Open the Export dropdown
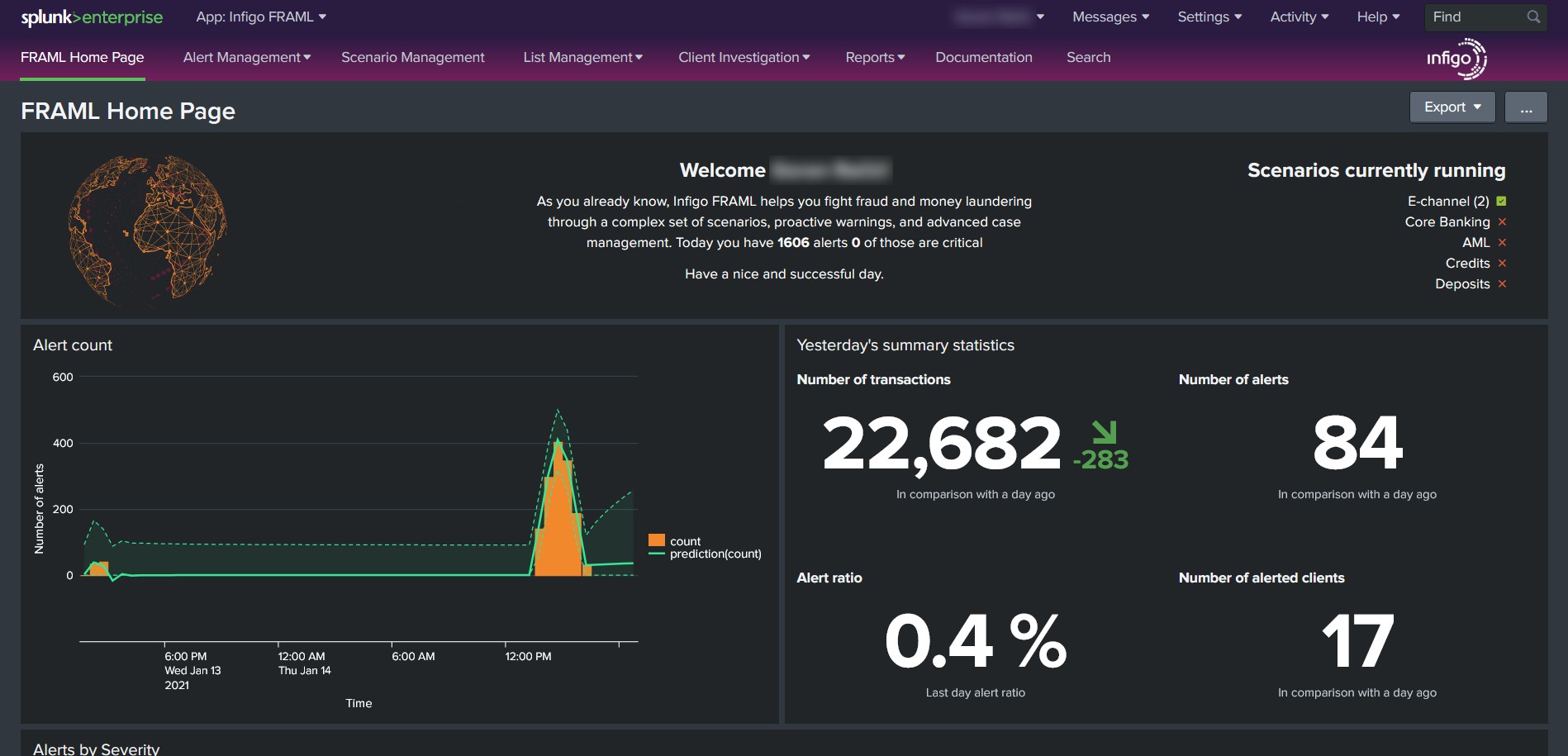 tap(1452, 107)
